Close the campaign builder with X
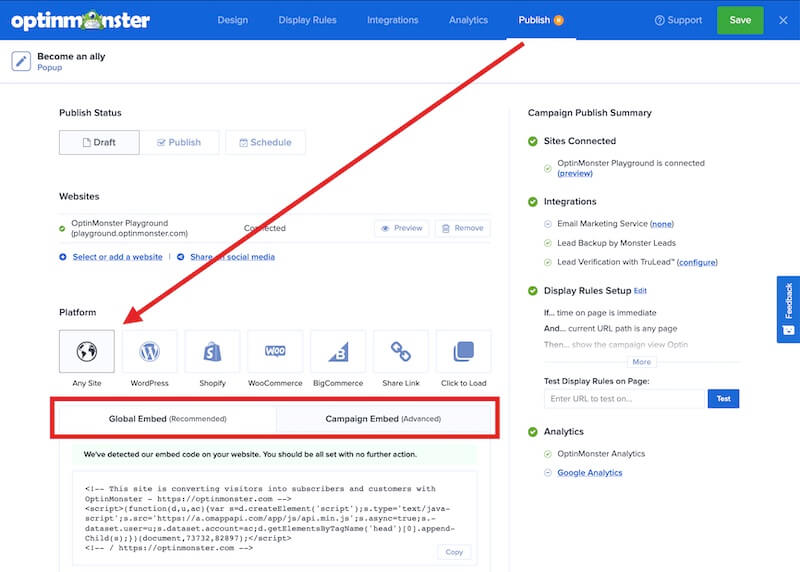 click(x=783, y=20)
